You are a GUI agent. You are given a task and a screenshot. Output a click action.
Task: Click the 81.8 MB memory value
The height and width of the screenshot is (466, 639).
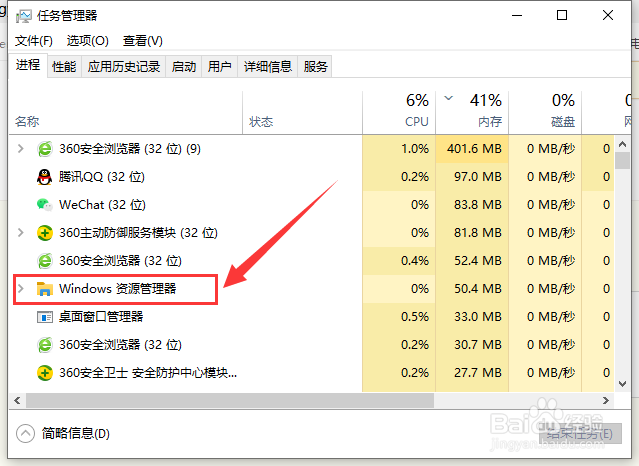(478, 233)
